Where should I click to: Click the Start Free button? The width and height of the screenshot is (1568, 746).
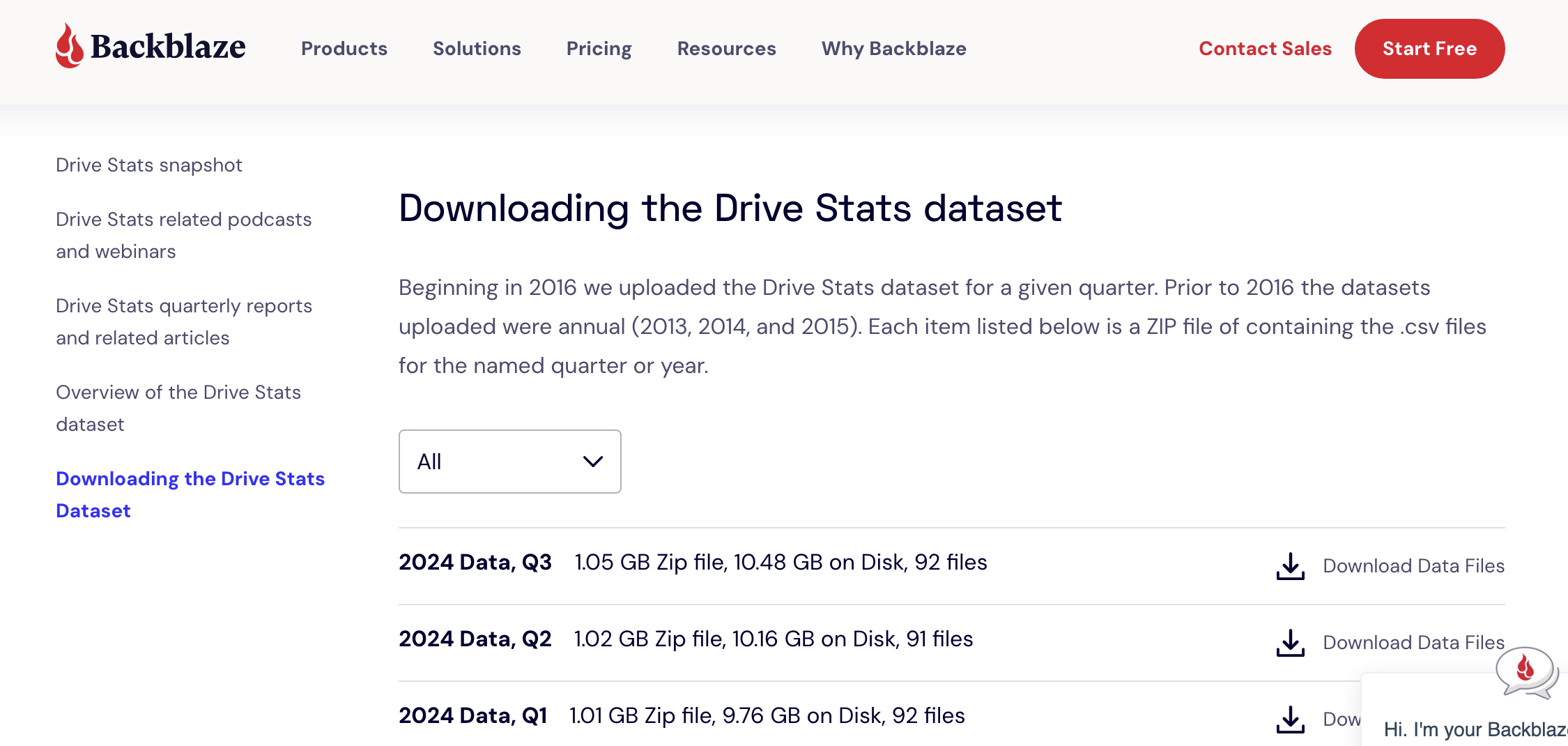(x=1429, y=48)
